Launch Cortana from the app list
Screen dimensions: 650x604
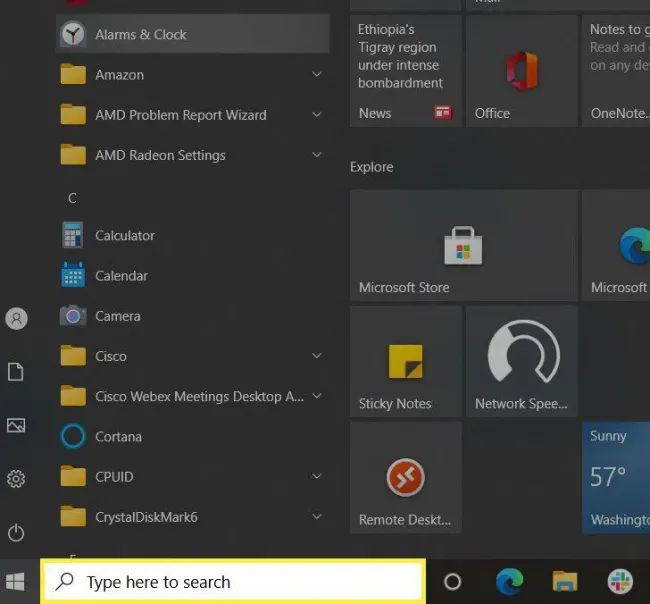click(117, 437)
